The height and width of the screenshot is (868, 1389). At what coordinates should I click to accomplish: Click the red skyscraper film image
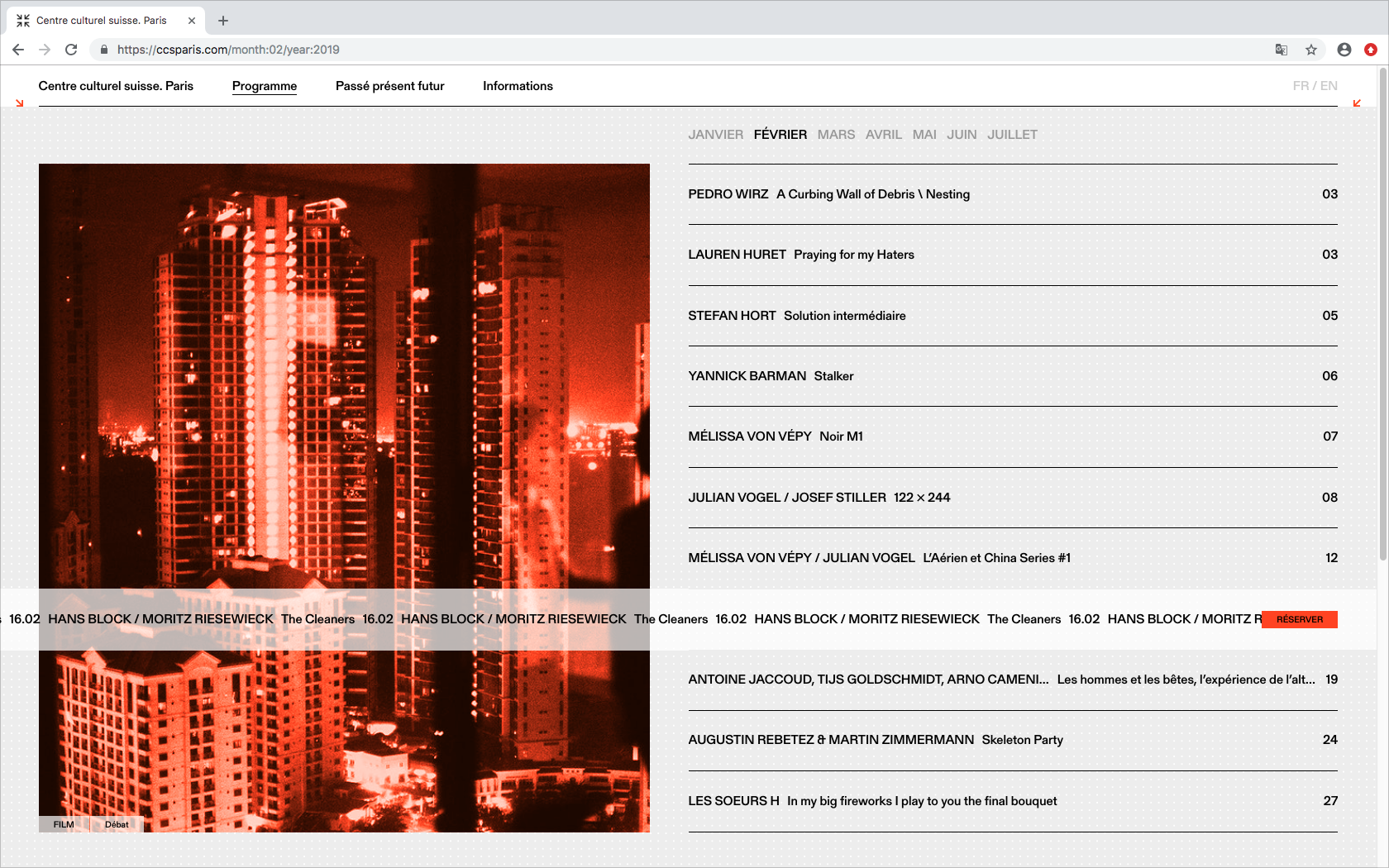point(344,372)
